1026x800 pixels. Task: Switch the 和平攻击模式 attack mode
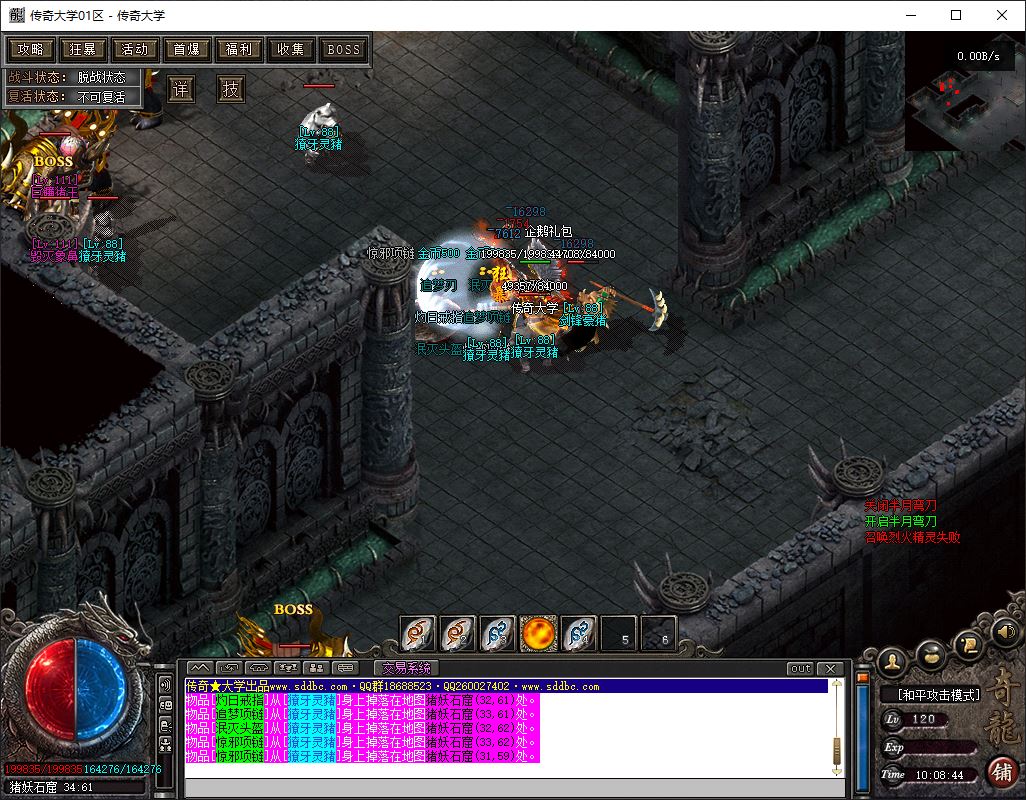(930, 694)
